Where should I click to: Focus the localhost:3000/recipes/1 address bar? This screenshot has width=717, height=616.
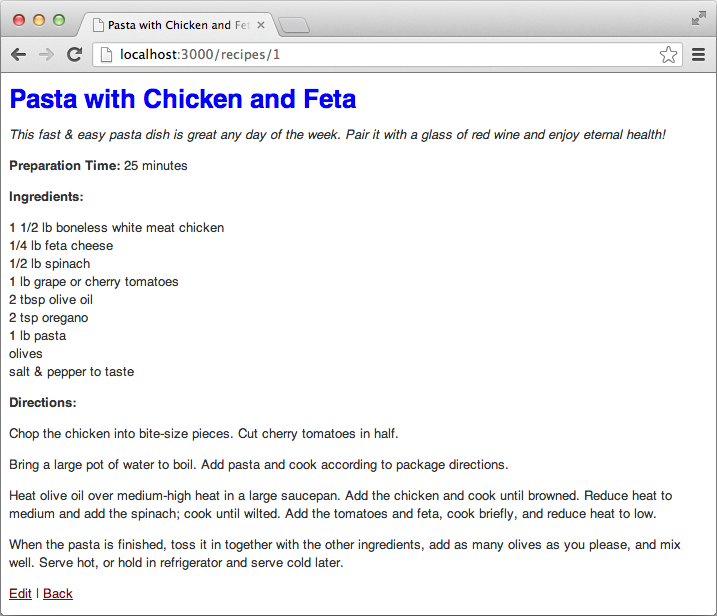380,55
